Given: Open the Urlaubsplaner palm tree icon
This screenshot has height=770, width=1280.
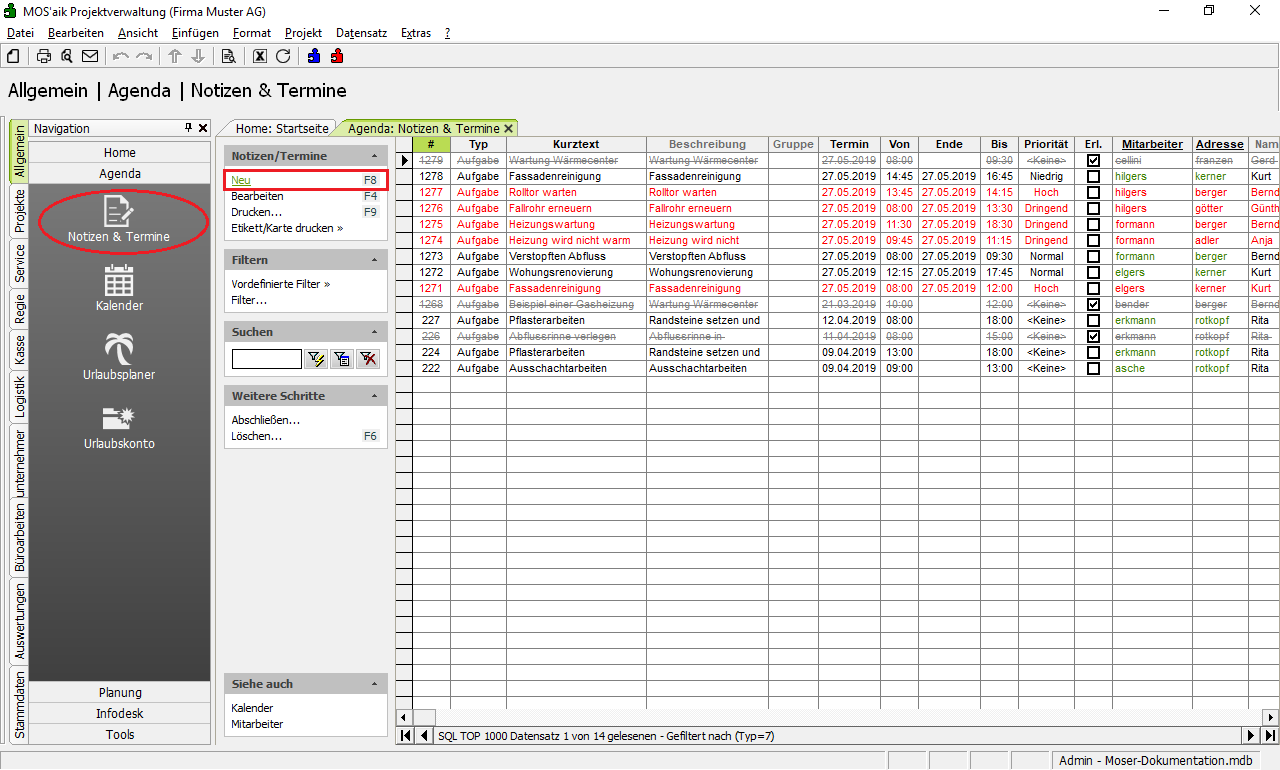Looking at the screenshot, I should click(x=119, y=353).
